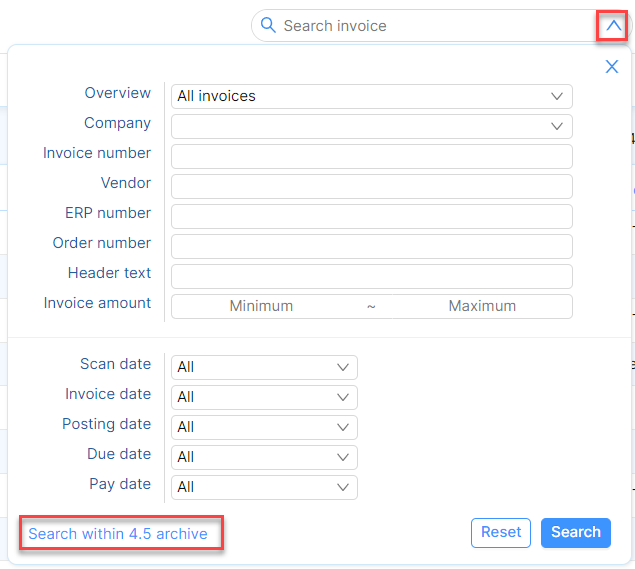Open the Company dropdown

[371, 126]
